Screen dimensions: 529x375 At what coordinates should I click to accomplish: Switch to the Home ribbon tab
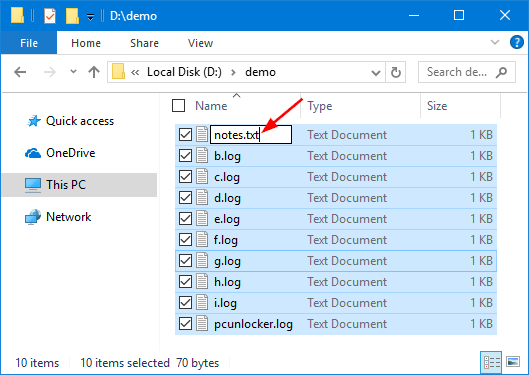[86, 43]
